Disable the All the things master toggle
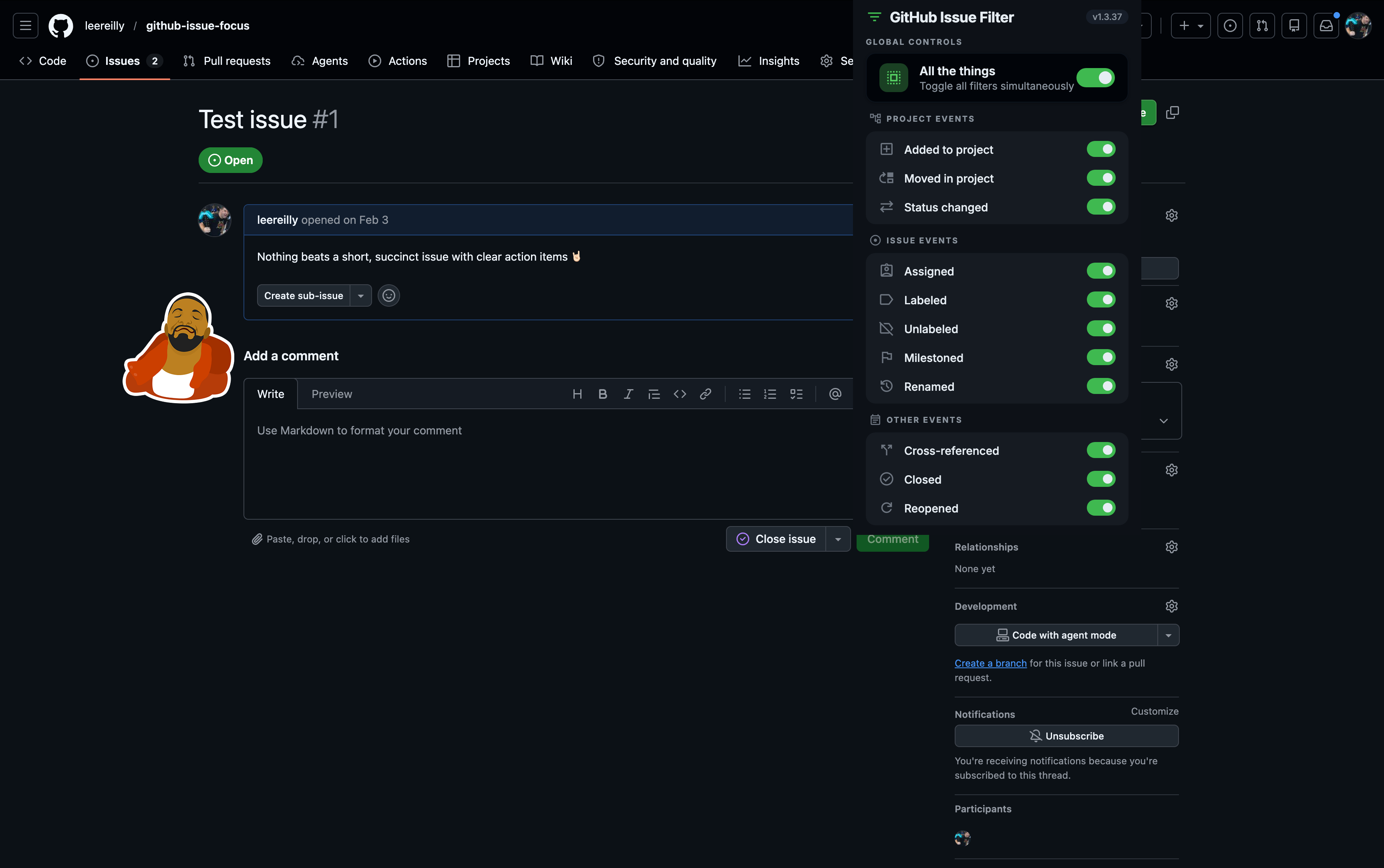 pyautogui.click(x=1095, y=78)
